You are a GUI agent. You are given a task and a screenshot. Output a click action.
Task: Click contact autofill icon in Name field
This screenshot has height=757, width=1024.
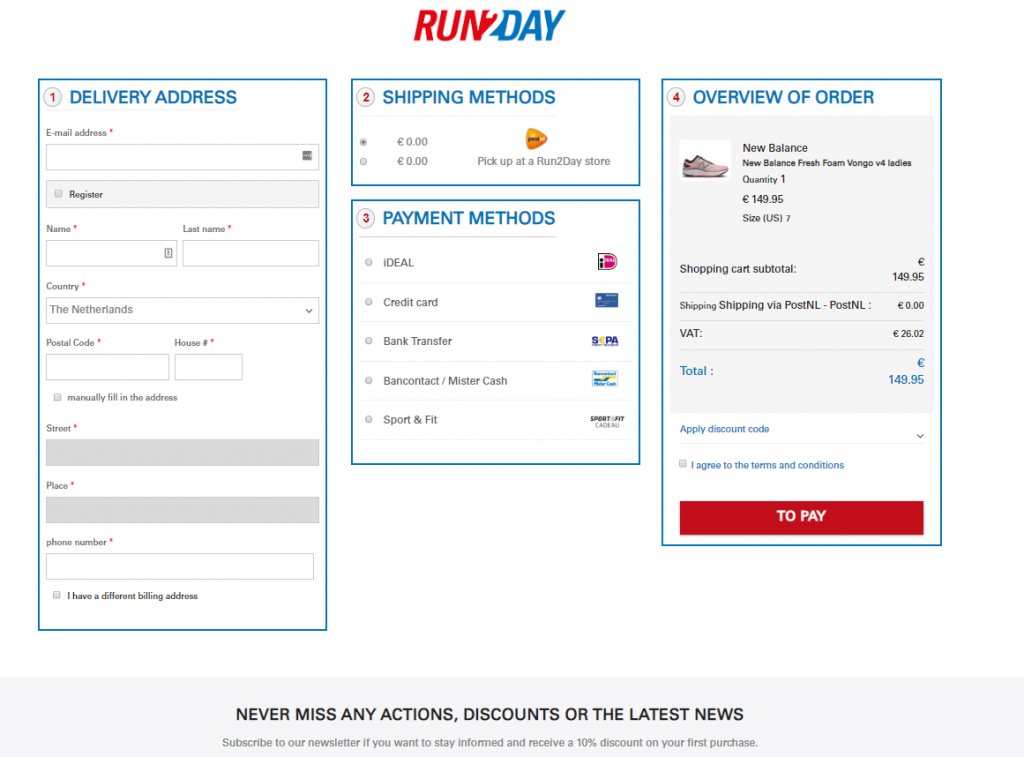pos(168,253)
